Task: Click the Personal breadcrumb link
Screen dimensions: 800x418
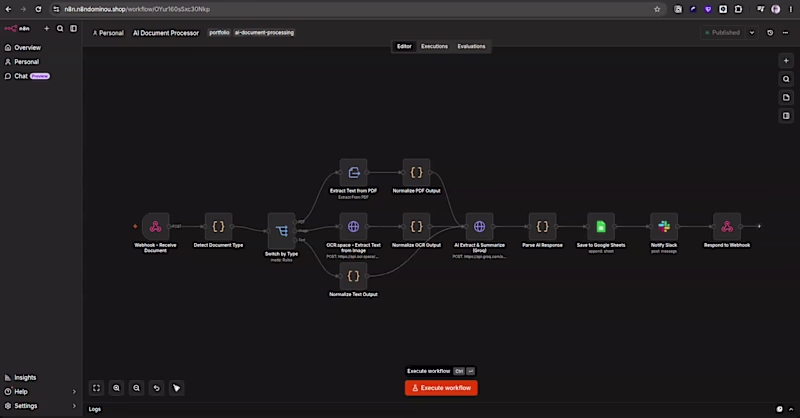Action: tap(108, 33)
